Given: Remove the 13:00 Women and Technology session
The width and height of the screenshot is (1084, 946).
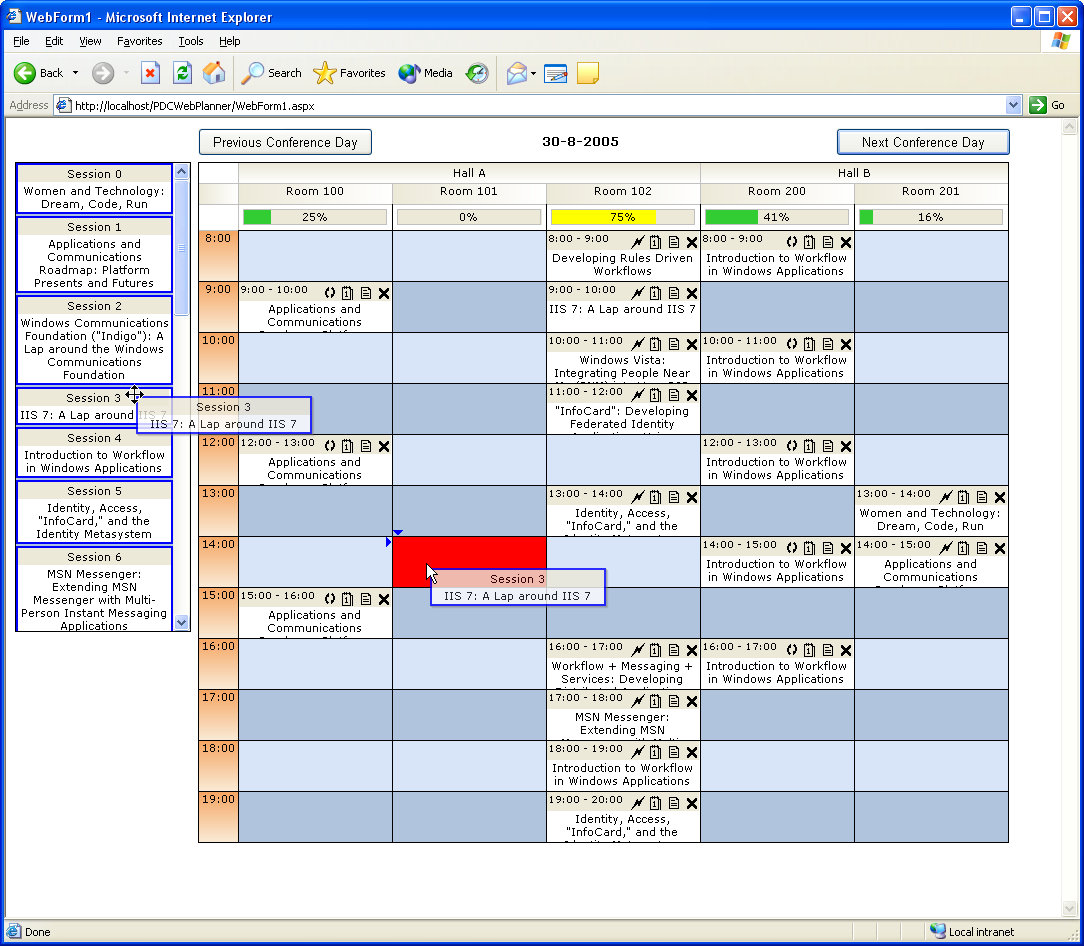Looking at the screenshot, I should [x=1000, y=497].
